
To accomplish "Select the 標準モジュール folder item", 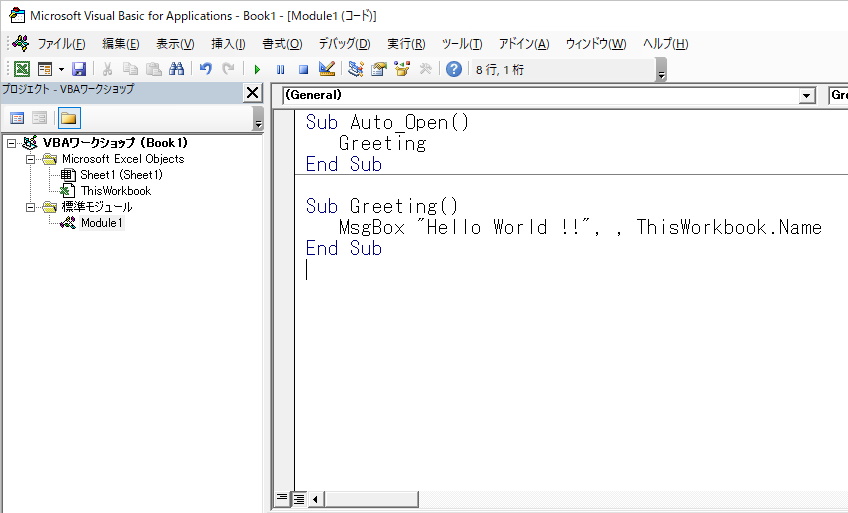I will 97,207.
